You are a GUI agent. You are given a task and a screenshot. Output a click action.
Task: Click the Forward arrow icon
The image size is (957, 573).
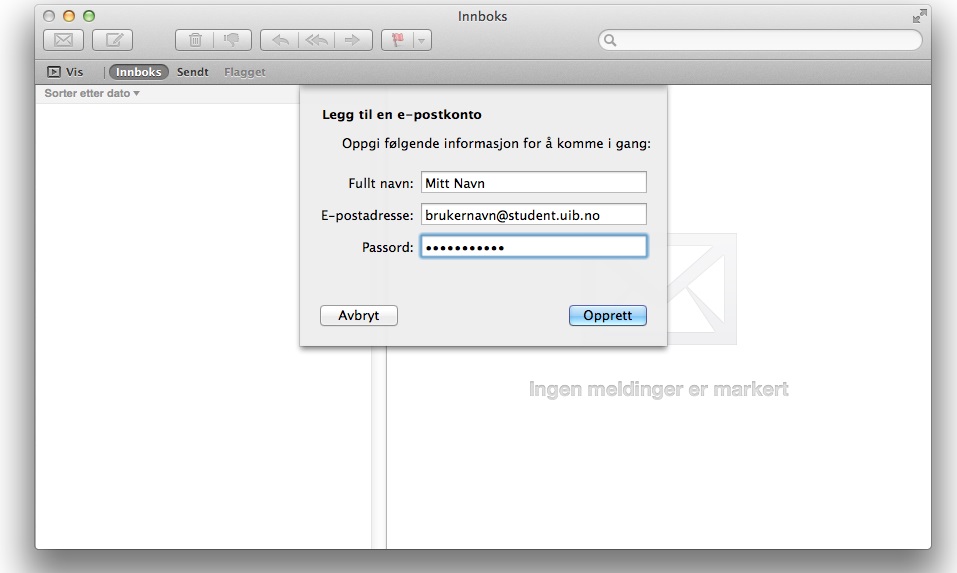point(352,40)
